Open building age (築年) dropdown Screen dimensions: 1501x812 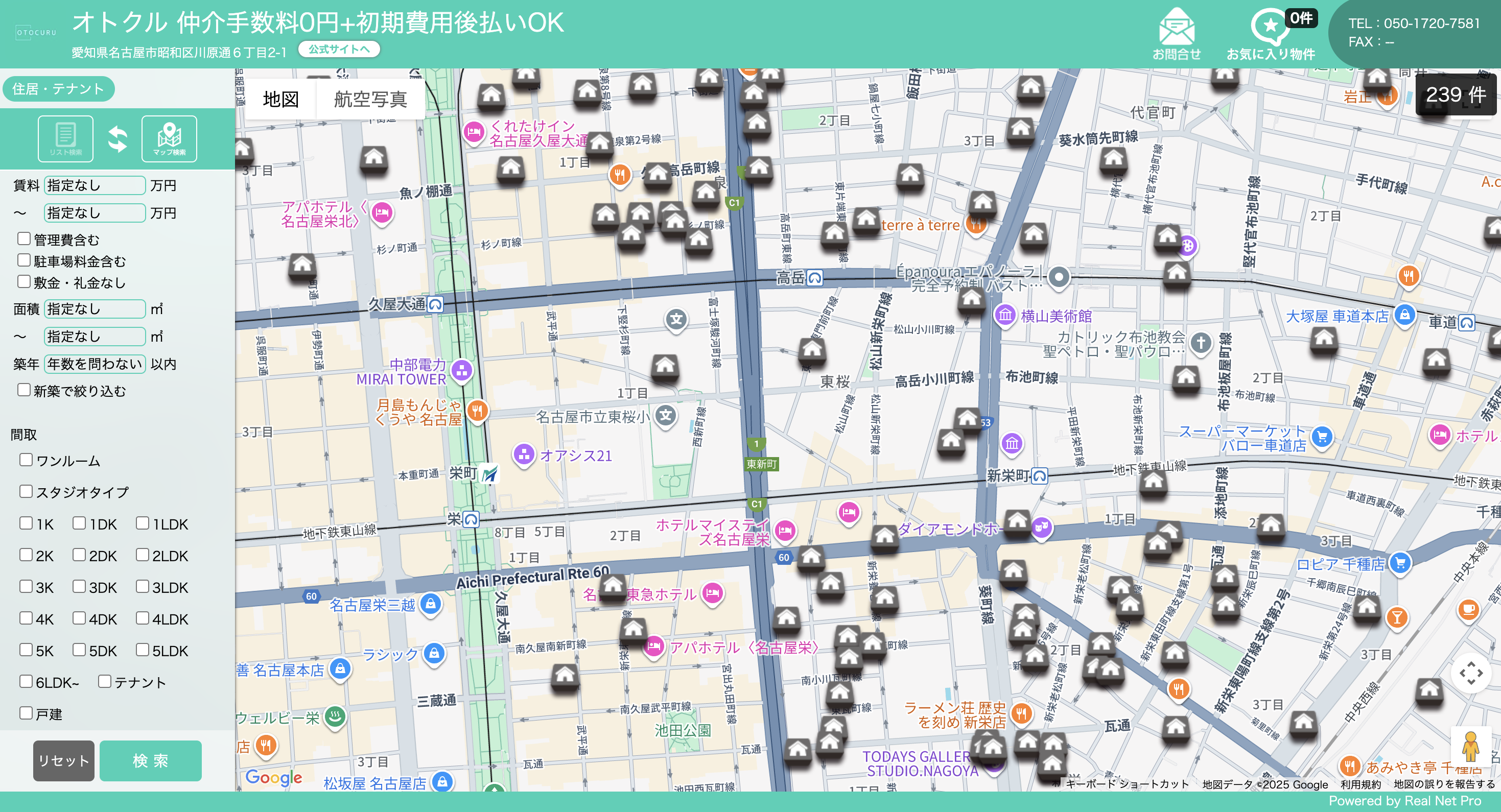pos(95,364)
